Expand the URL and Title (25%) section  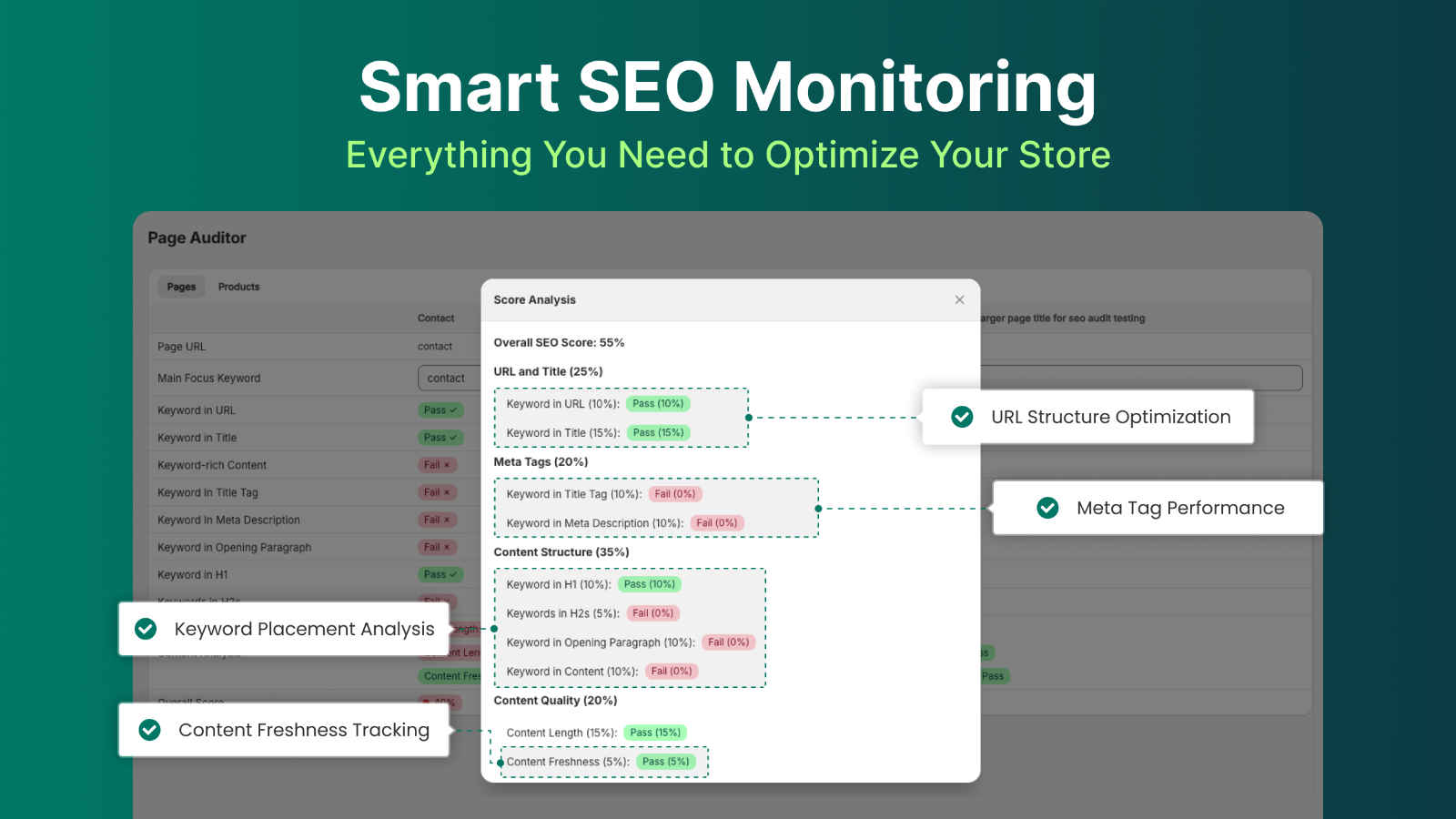click(x=547, y=371)
